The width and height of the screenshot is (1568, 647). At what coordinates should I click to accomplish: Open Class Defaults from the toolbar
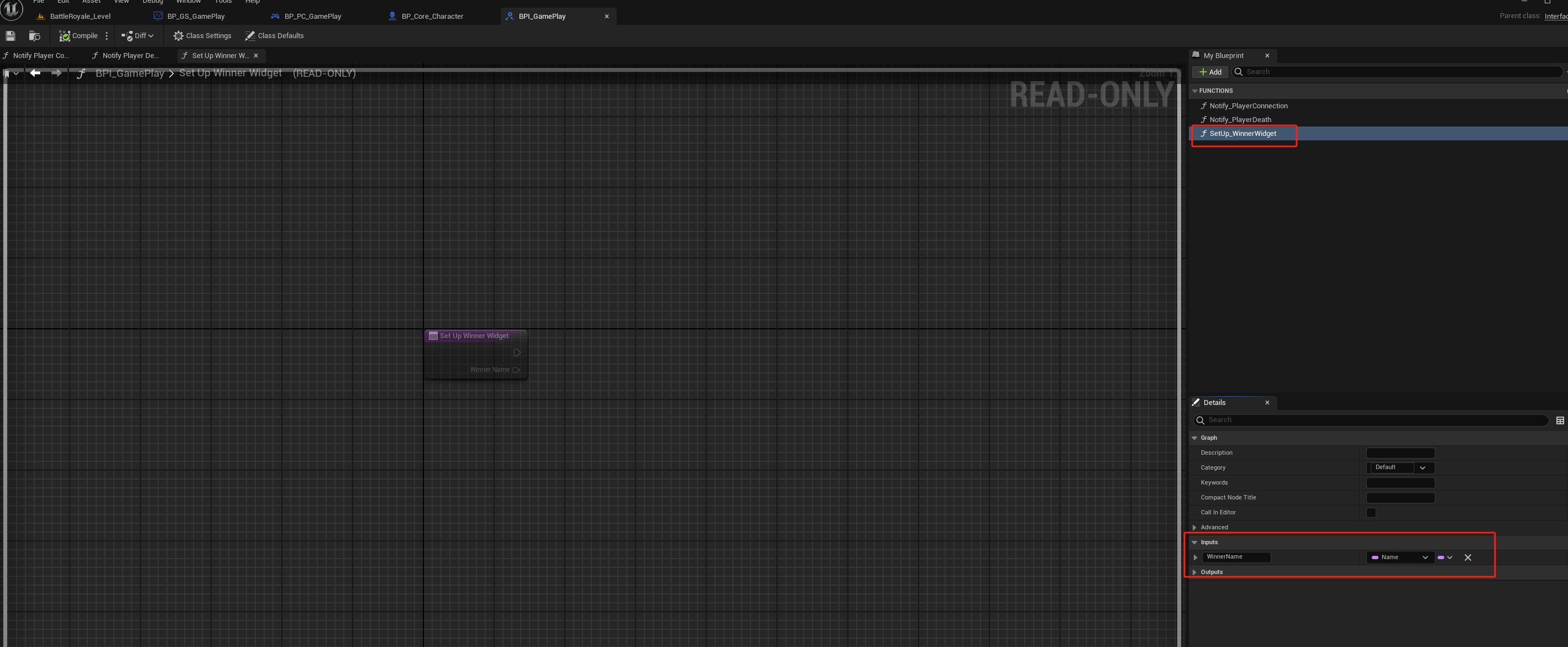point(274,36)
